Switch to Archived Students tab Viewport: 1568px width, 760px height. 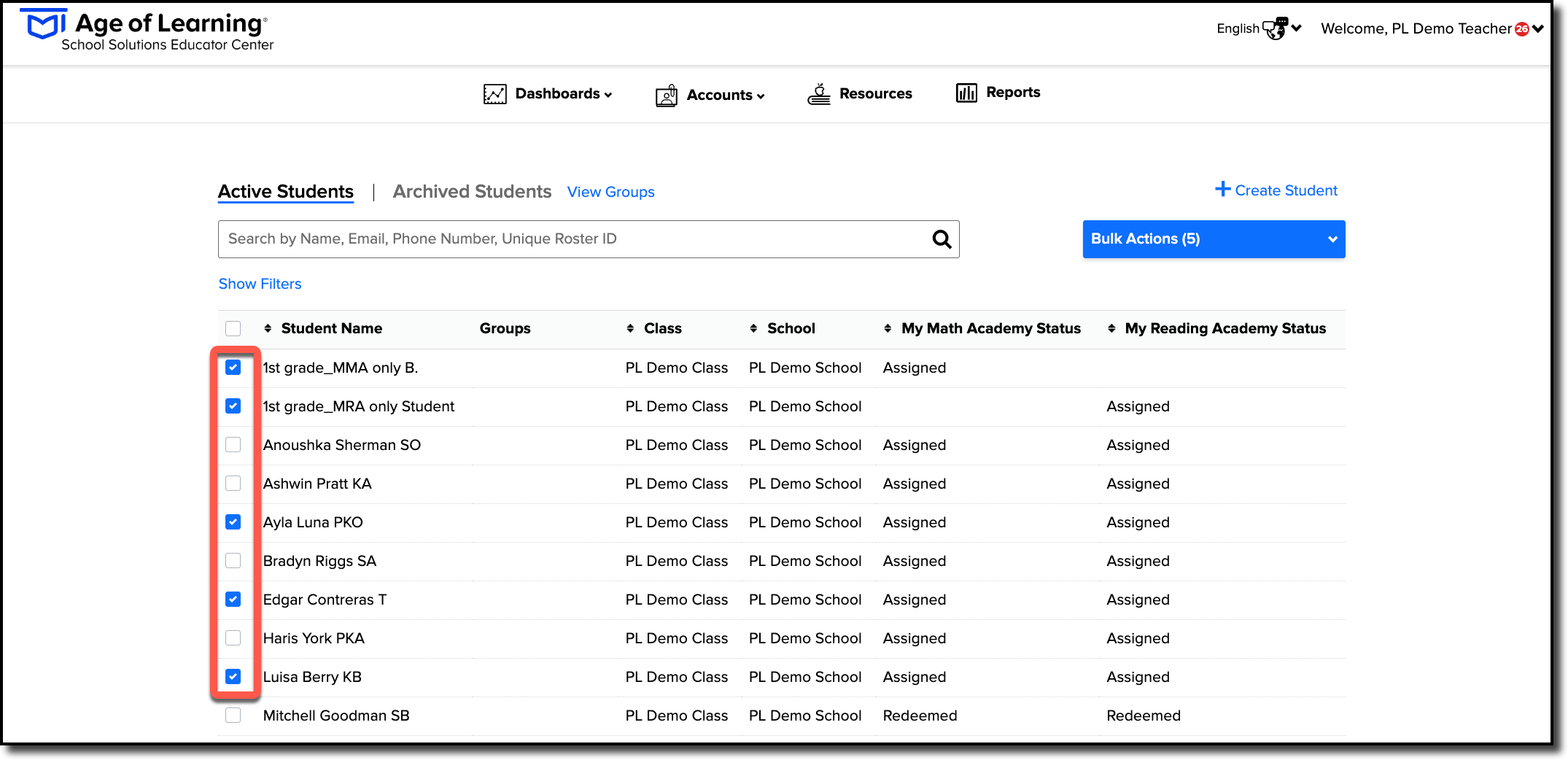(472, 192)
